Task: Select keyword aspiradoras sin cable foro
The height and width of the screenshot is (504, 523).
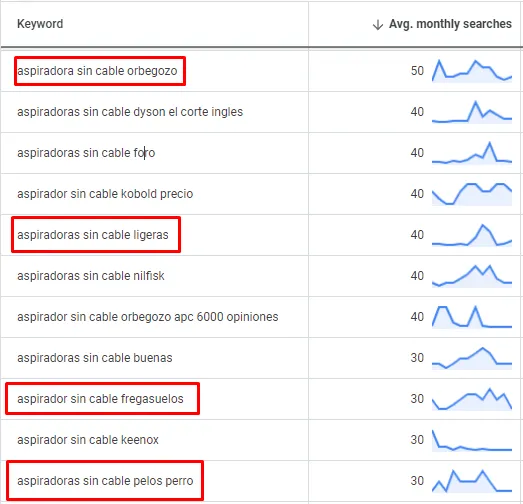Action: (x=86, y=153)
